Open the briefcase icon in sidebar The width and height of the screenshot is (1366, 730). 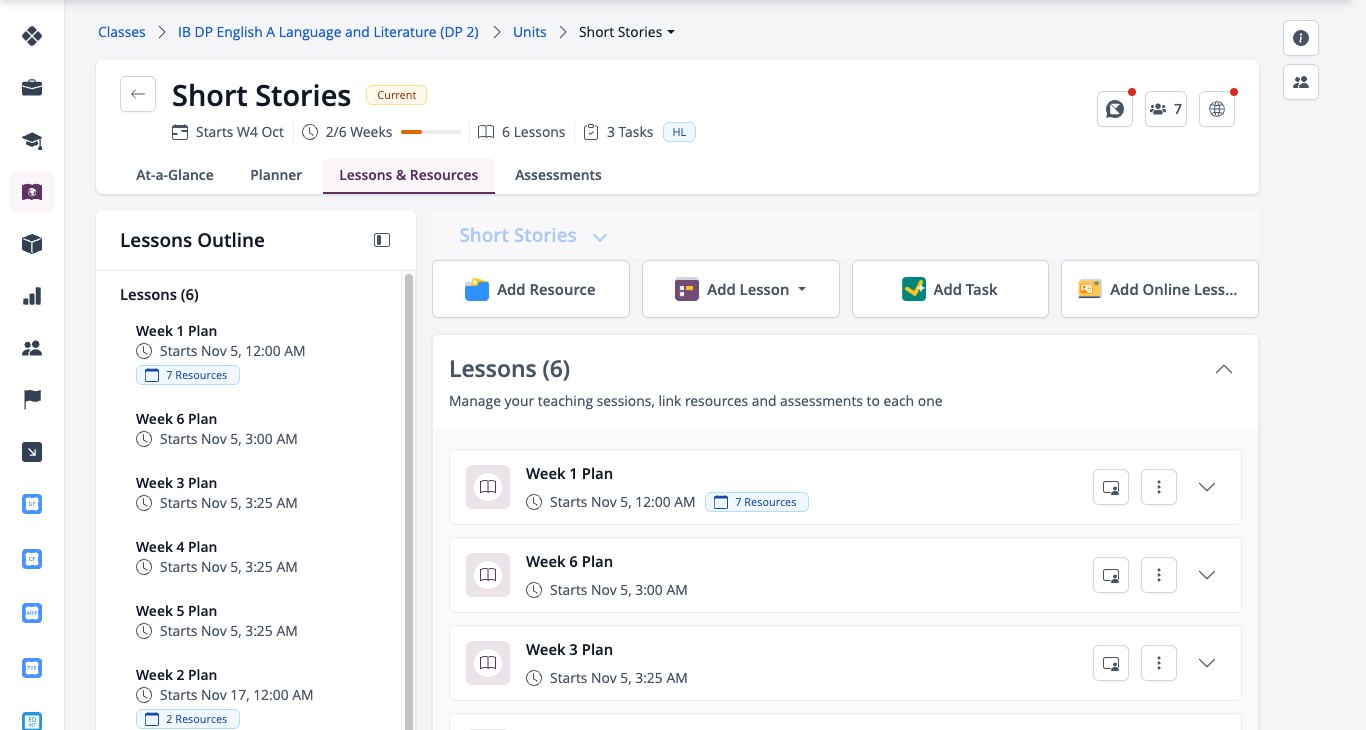click(x=32, y=88)
